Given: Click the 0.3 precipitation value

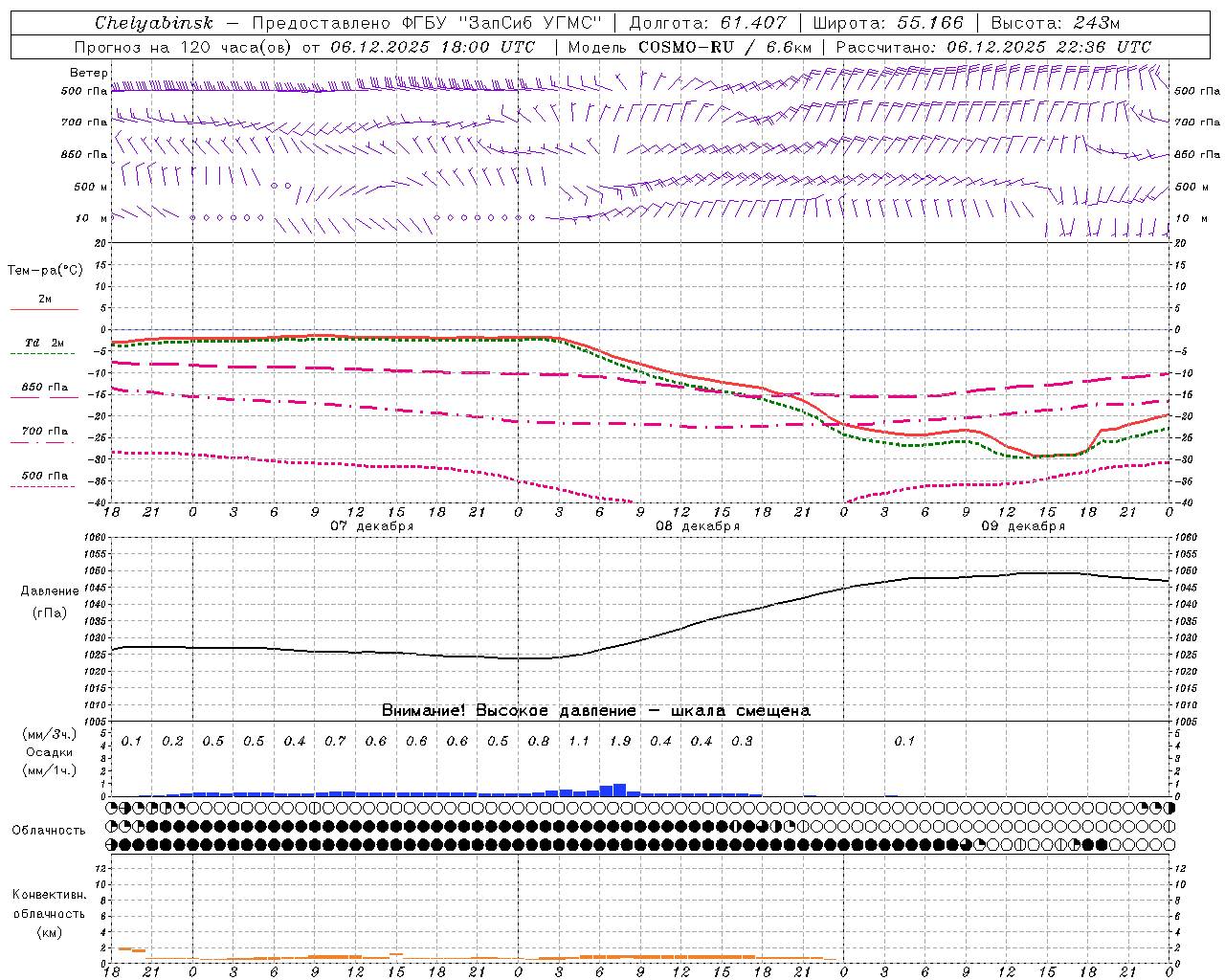Looking at the screenshot, I should click(742, 741).
